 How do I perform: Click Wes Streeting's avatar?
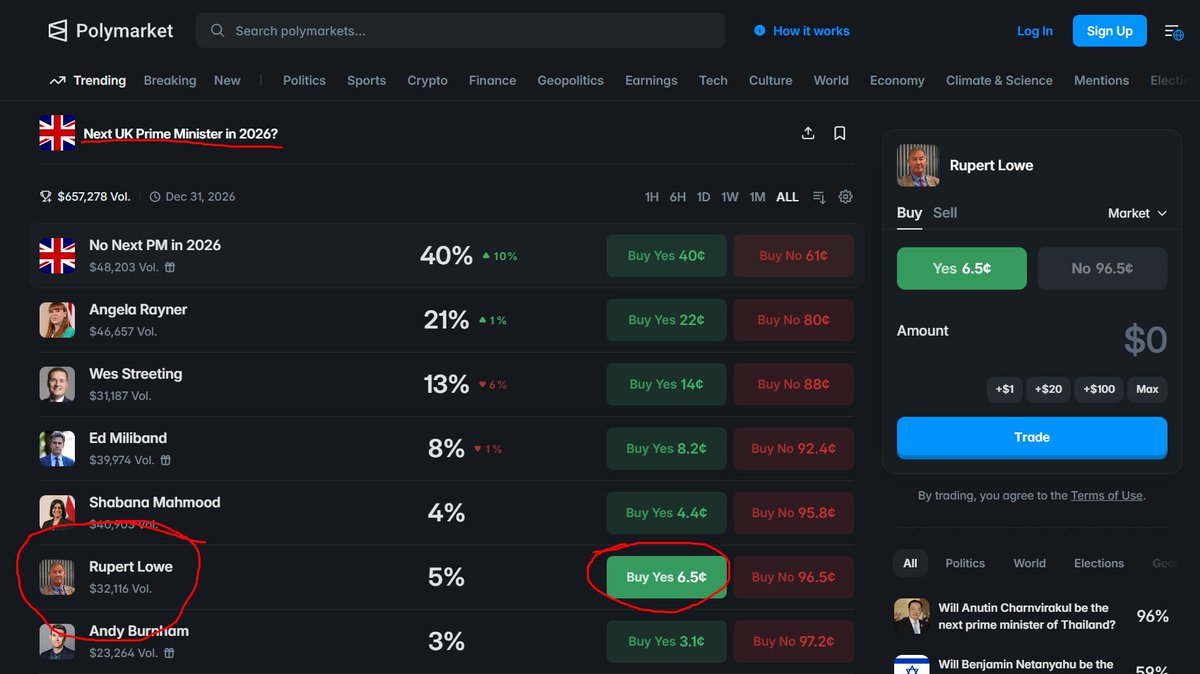(x=57, y=384)
